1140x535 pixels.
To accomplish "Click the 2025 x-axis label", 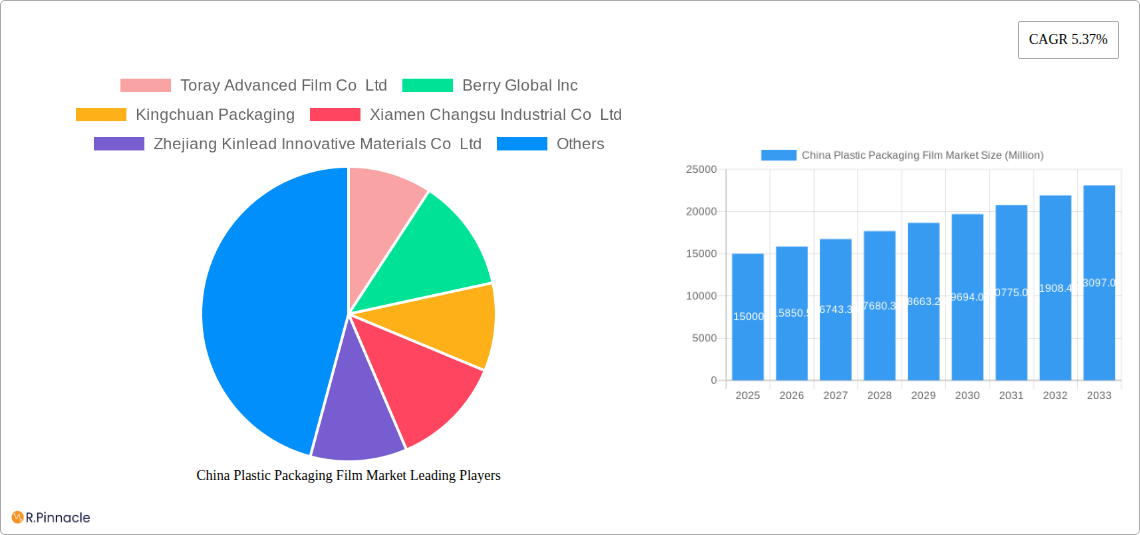I will click(747, 395).
